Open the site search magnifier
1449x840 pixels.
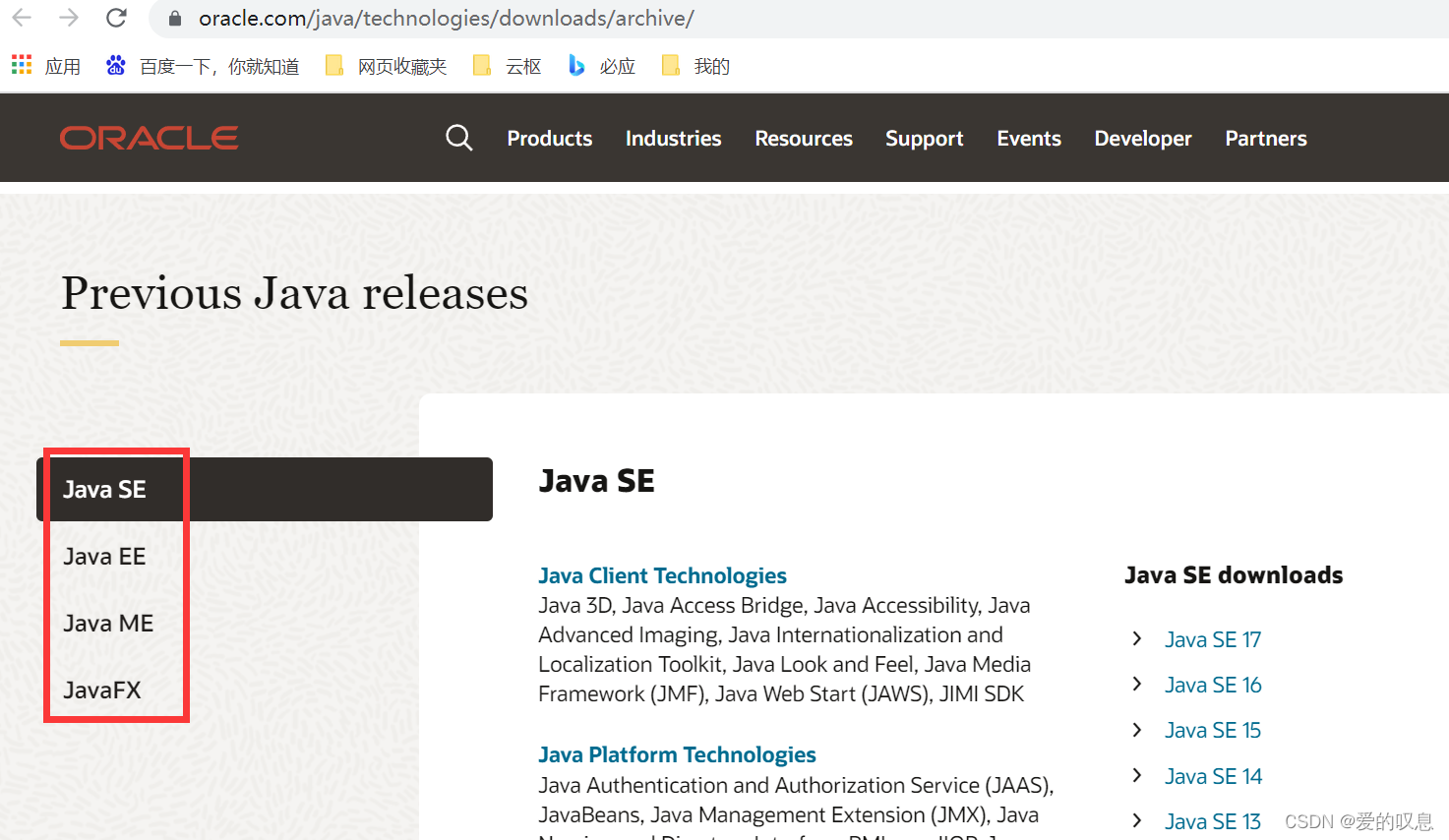459,138
